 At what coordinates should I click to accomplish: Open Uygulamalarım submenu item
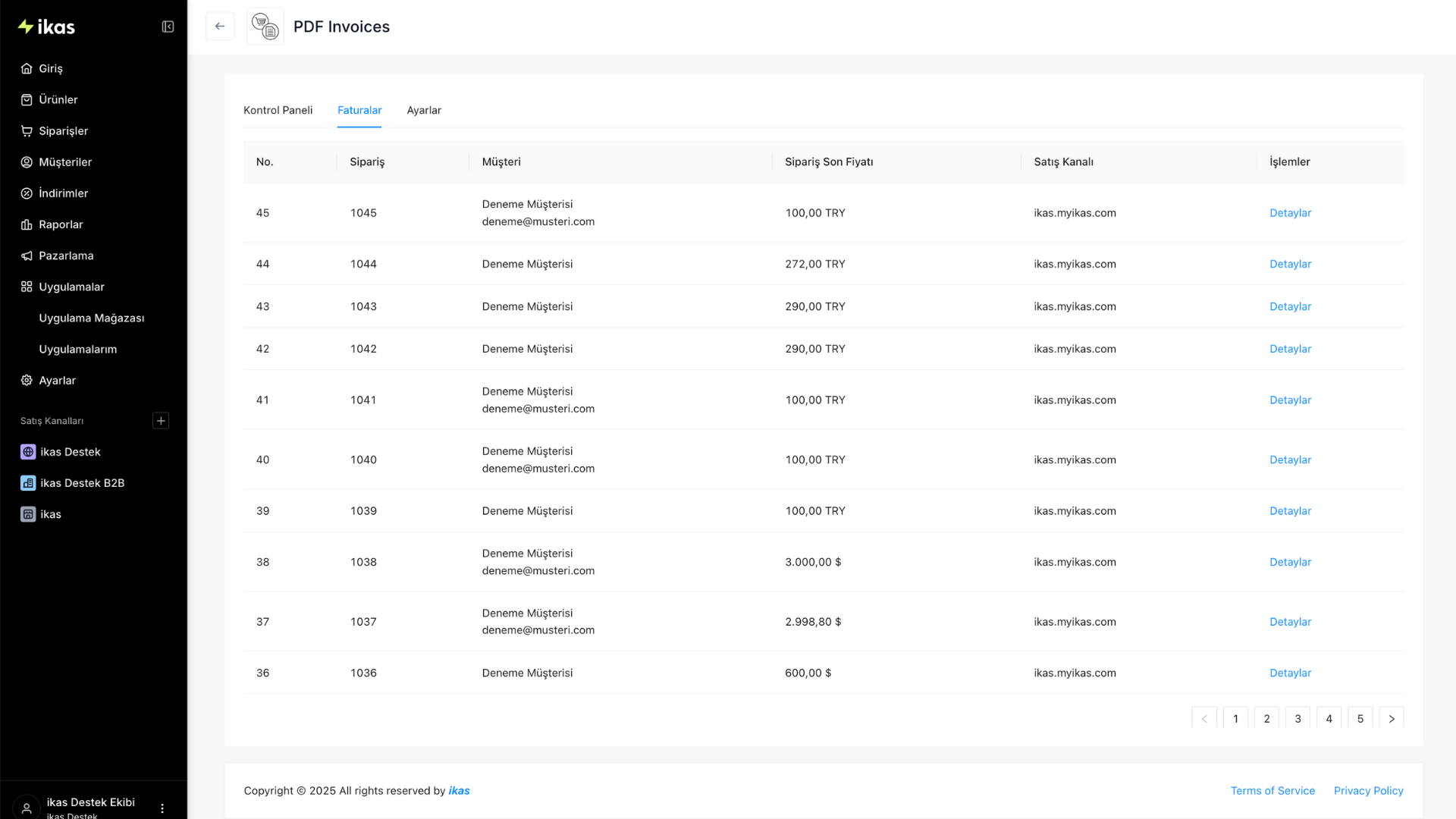coord(78,349)
